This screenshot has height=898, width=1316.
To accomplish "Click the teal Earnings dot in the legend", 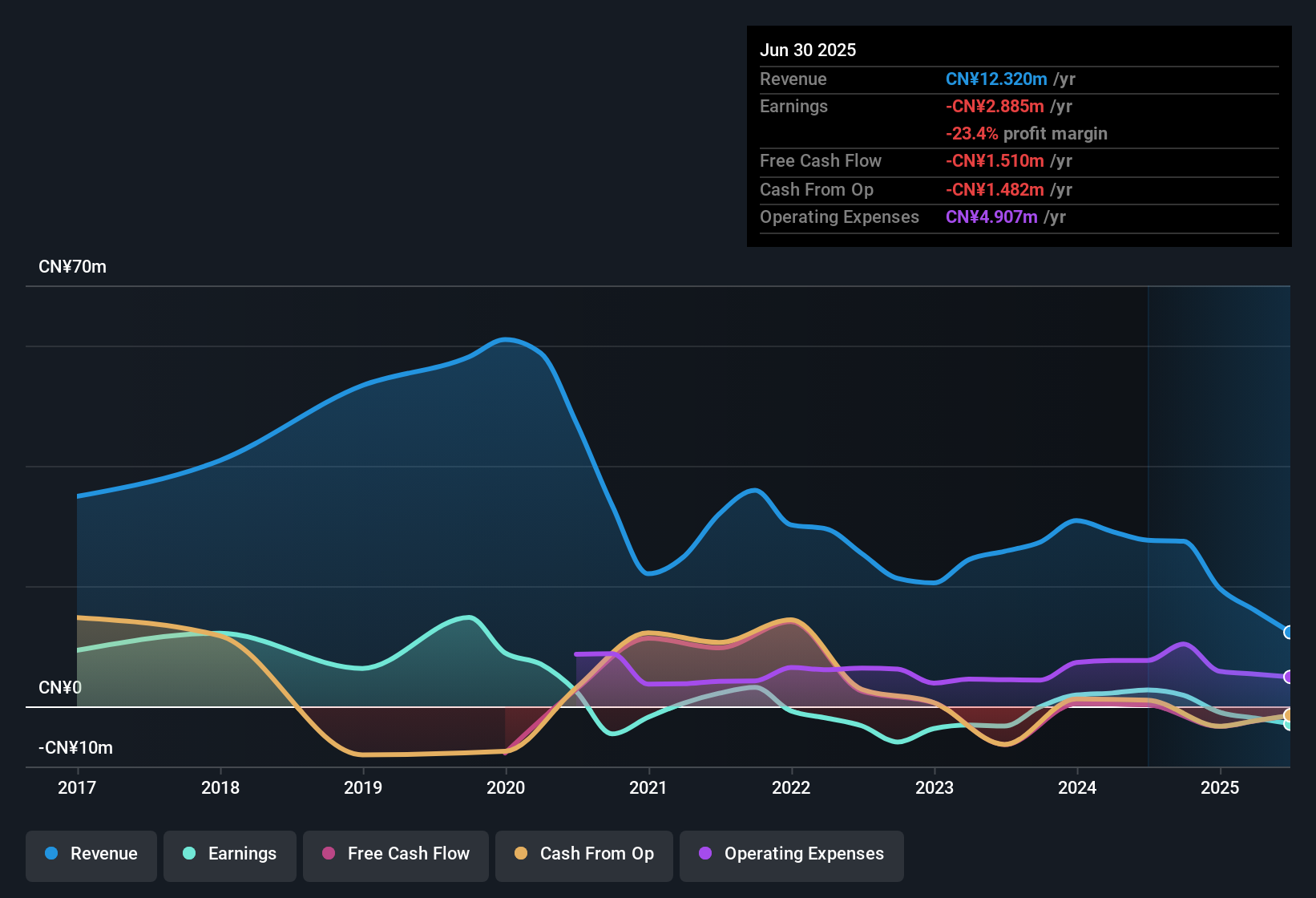I will click(189, 854).
